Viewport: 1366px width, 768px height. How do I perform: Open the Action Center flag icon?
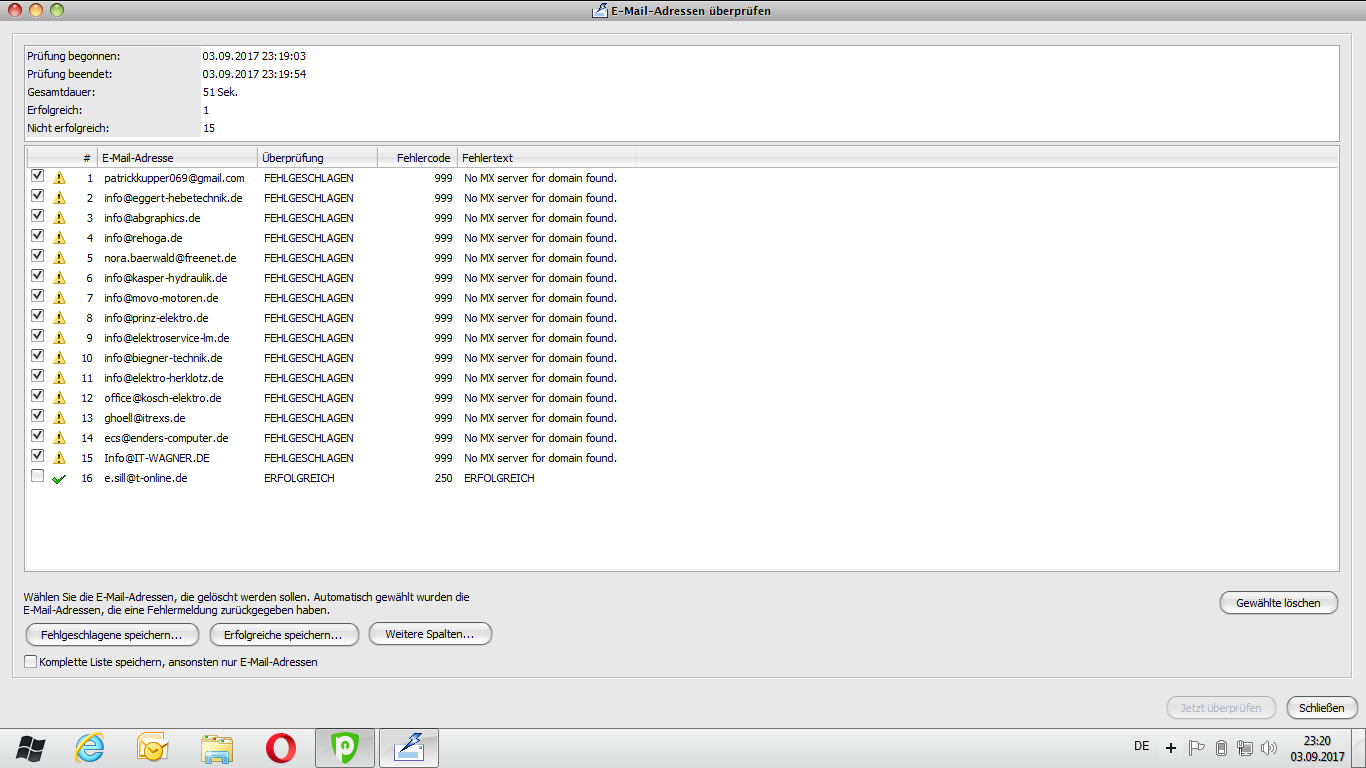(1196, 747)
